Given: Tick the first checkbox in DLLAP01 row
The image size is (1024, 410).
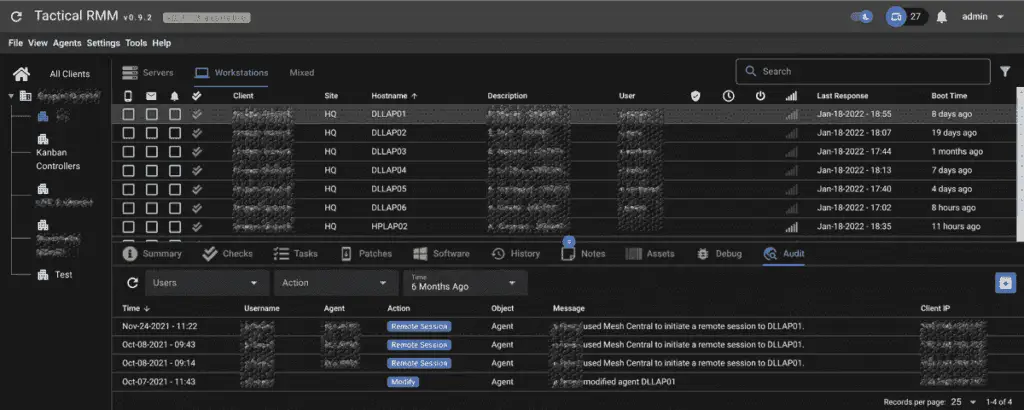Looking at the screenshot, I should point(128,114).
